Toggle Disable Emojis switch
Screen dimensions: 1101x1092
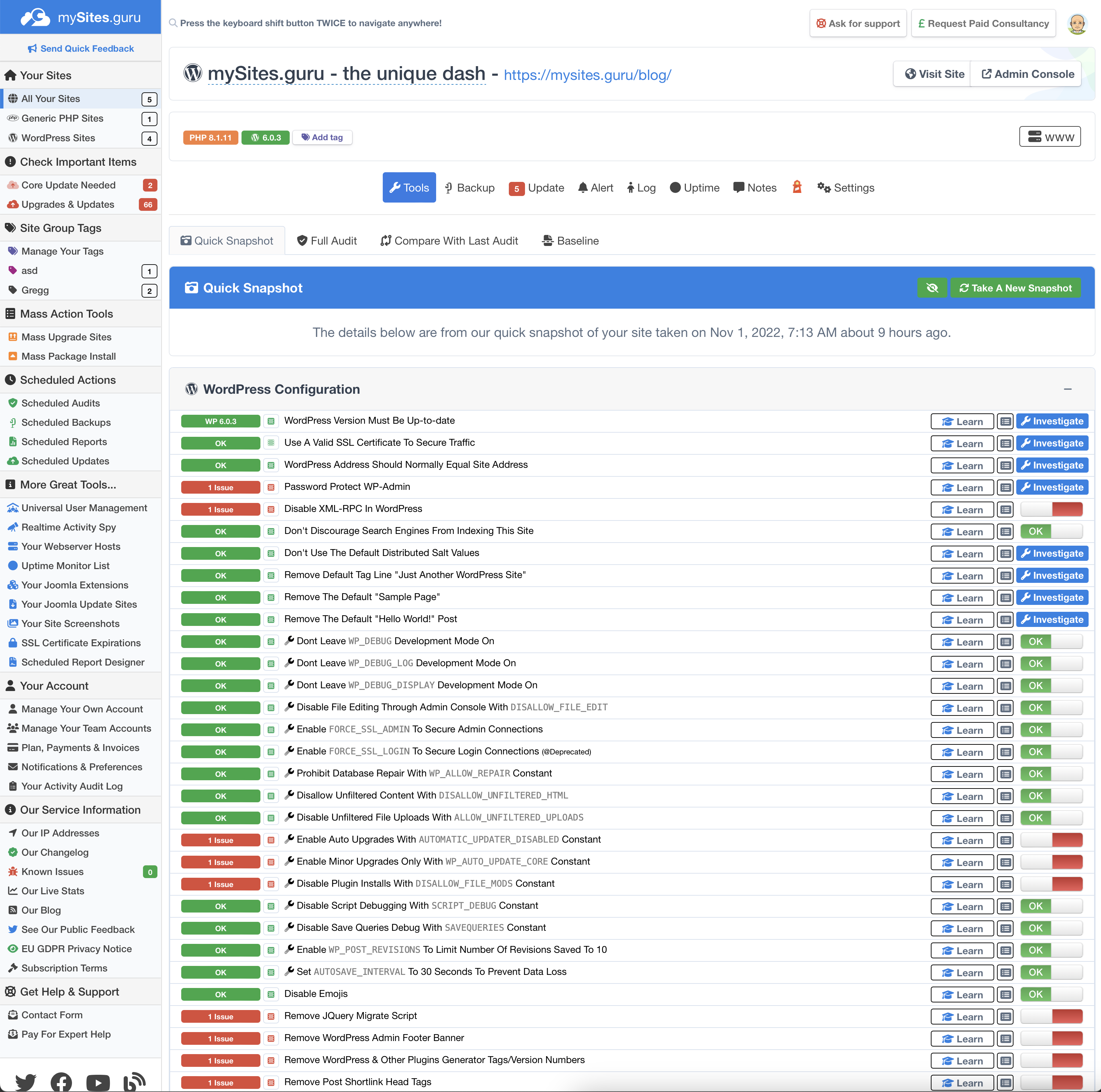coord(1051,995)
